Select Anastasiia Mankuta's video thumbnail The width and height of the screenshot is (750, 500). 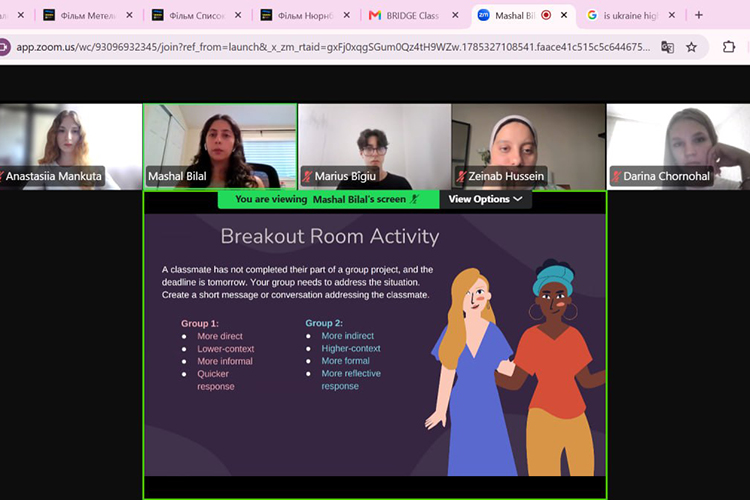tap(70, 146)
